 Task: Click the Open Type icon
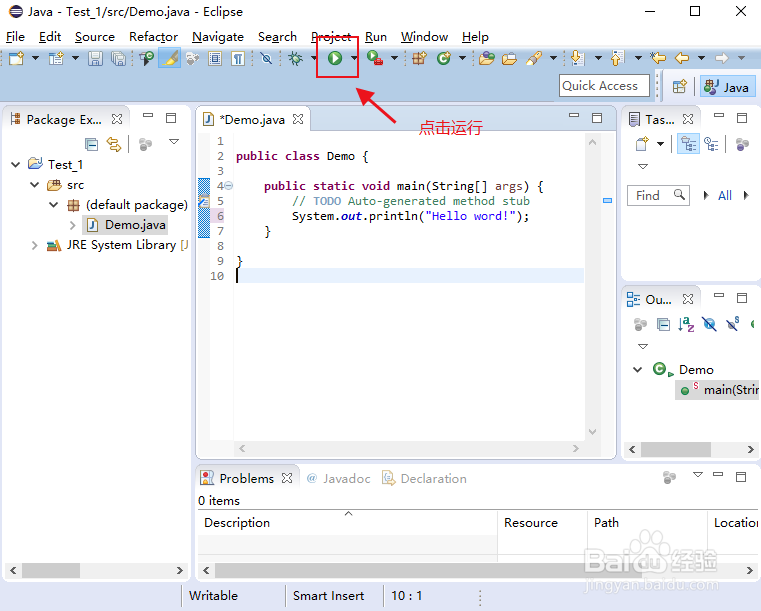coord(486,58)
